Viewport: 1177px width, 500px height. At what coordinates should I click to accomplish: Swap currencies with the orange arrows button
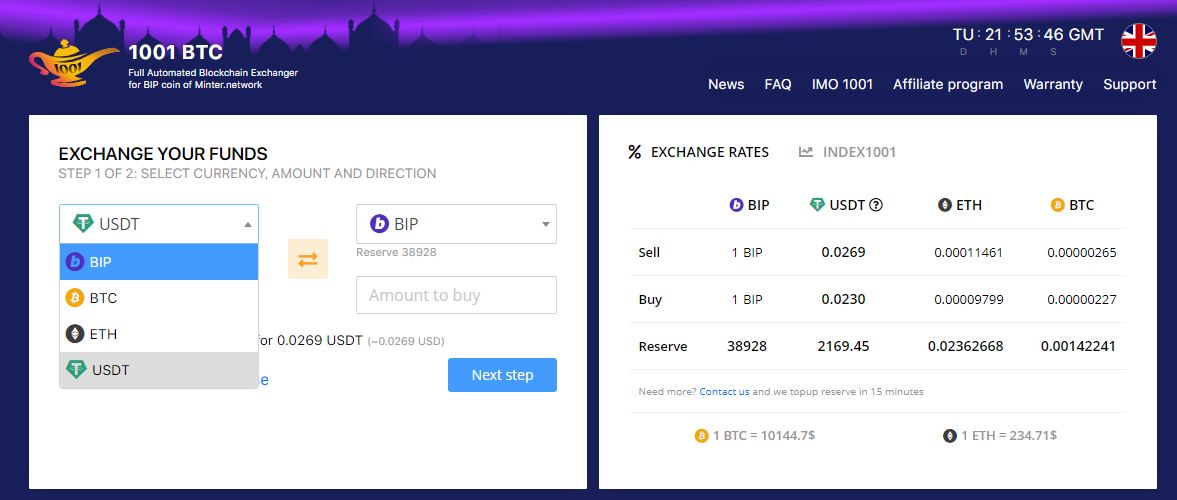tap(308, 259)
